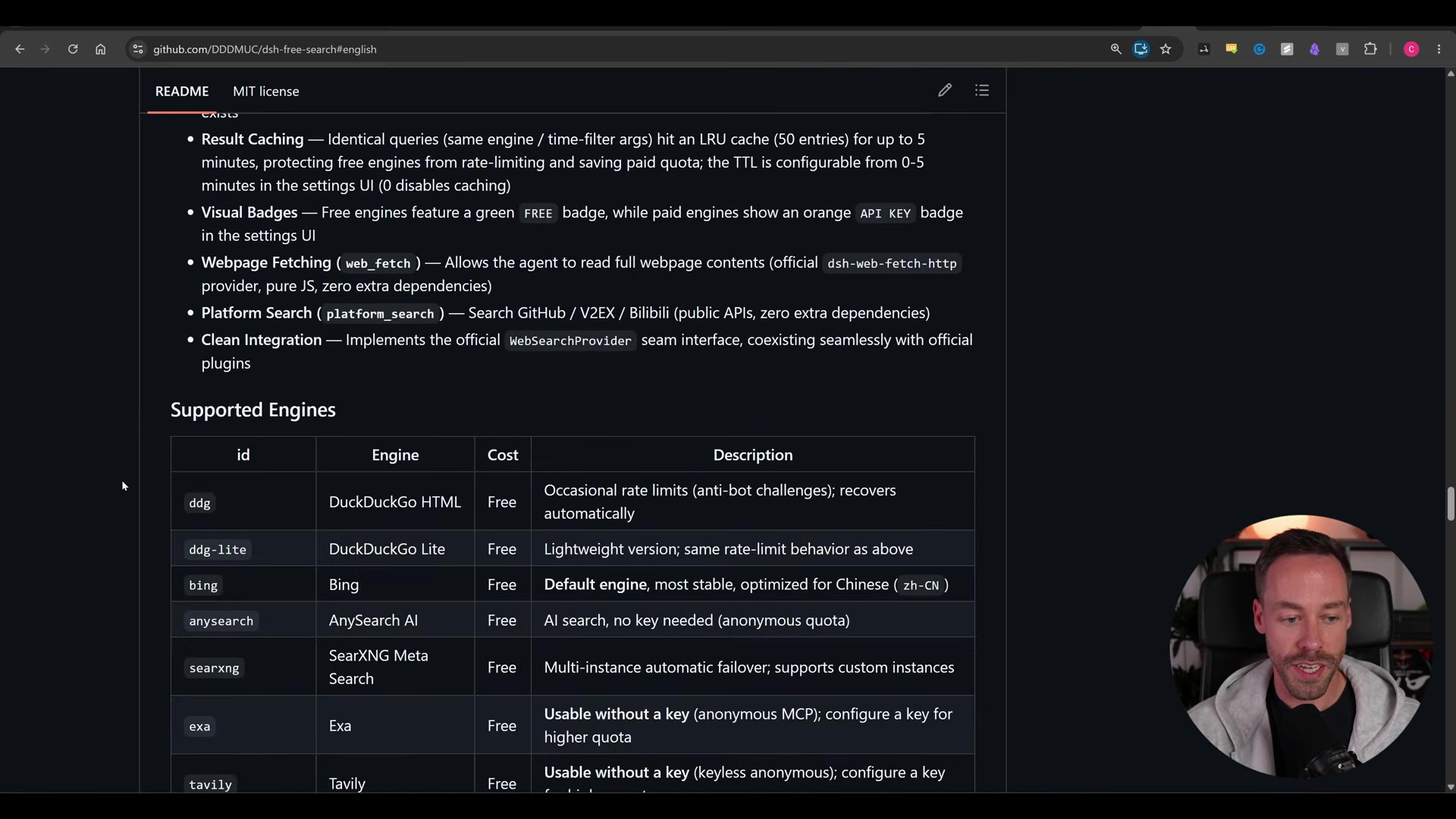Click the scrollbar down arrow
This screenshot has width=1456, height=819.
pos(1450,787)
